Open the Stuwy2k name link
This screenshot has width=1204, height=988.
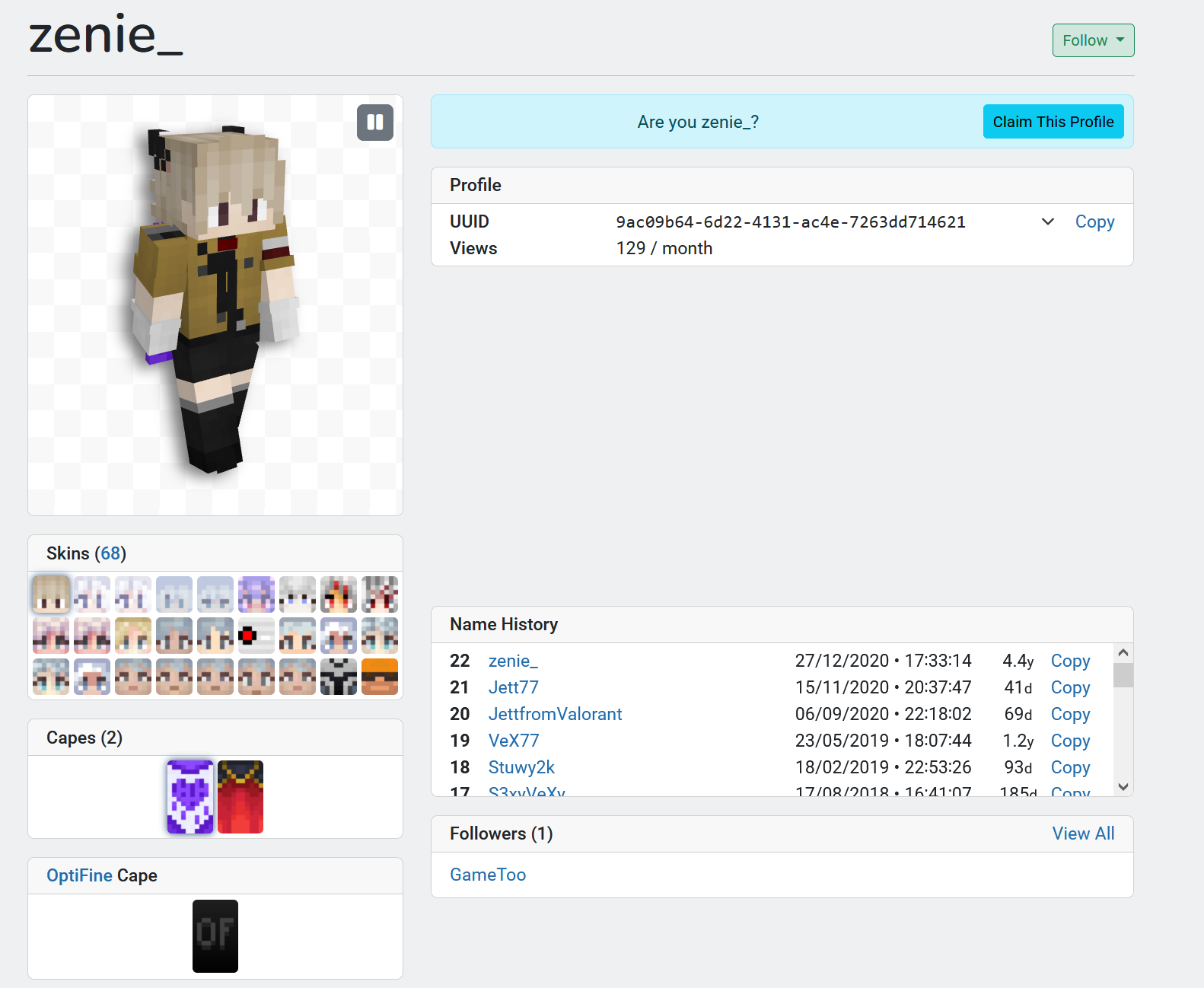[x=521, y=767]
